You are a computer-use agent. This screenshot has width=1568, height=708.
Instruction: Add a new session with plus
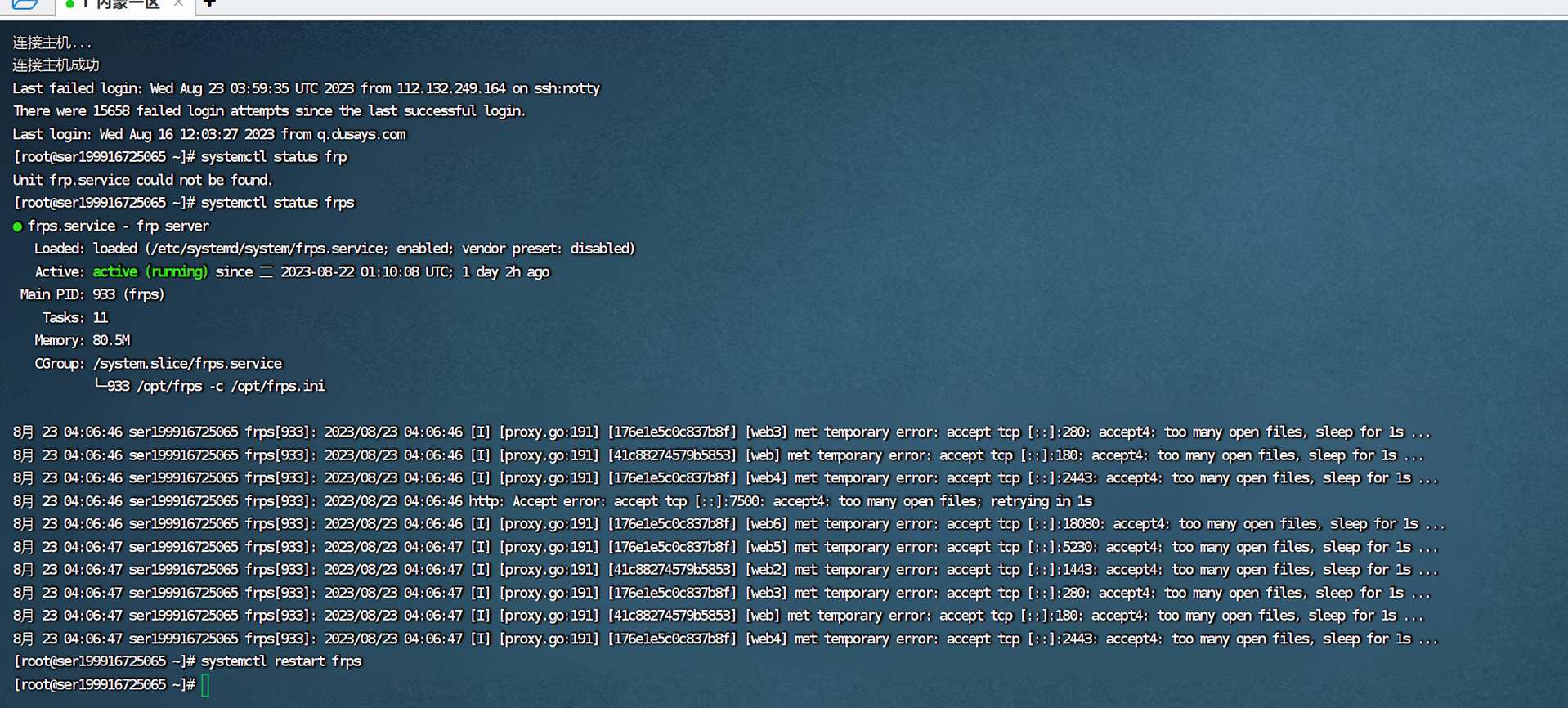tap(210, 4)
